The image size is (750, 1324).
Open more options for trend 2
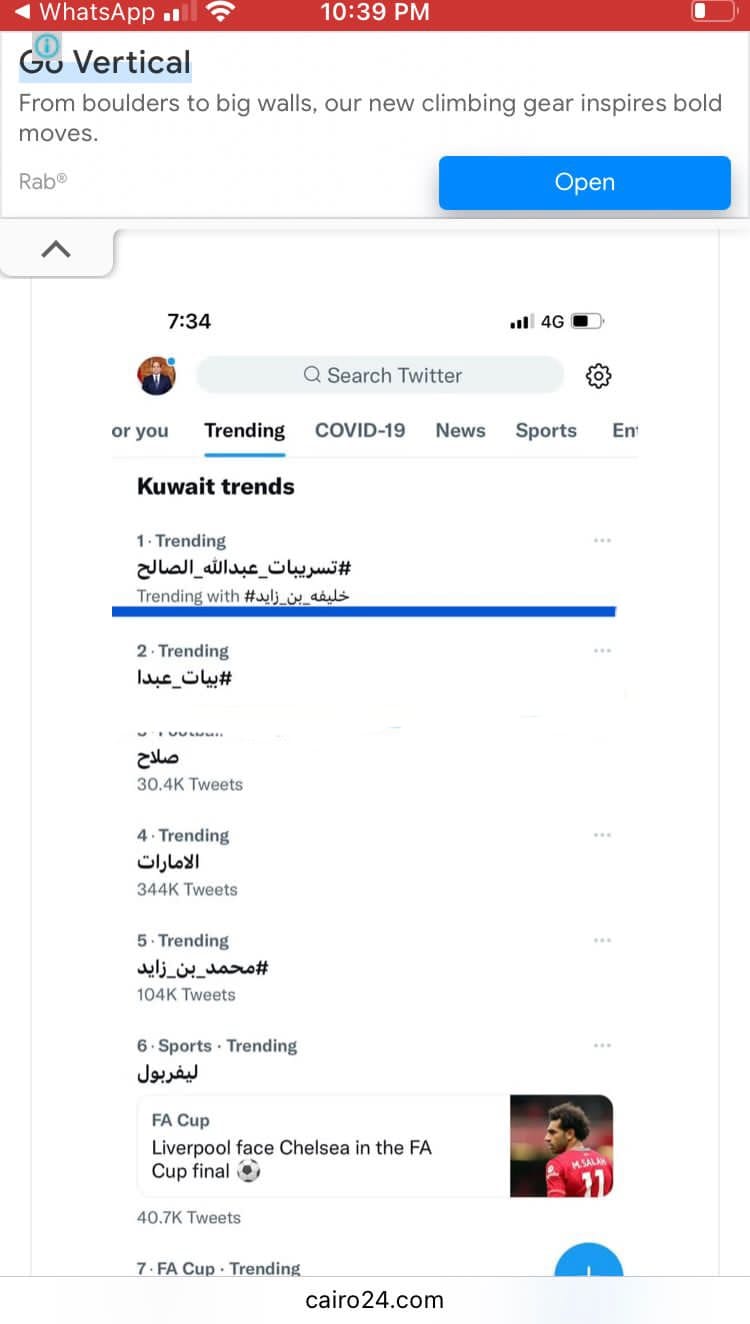click(602, 651)
